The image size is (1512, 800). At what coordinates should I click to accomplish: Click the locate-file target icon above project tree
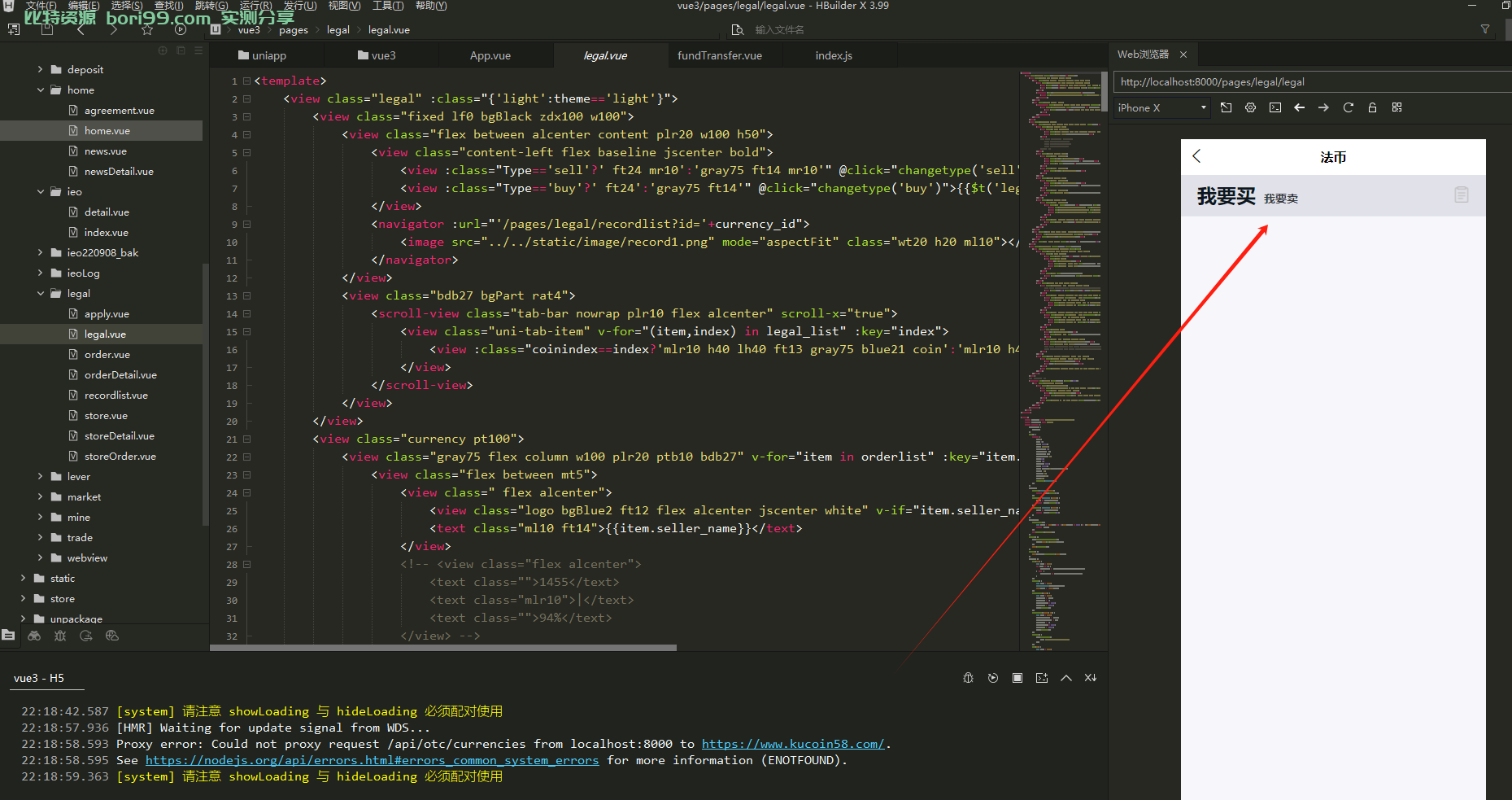[163, 50]
